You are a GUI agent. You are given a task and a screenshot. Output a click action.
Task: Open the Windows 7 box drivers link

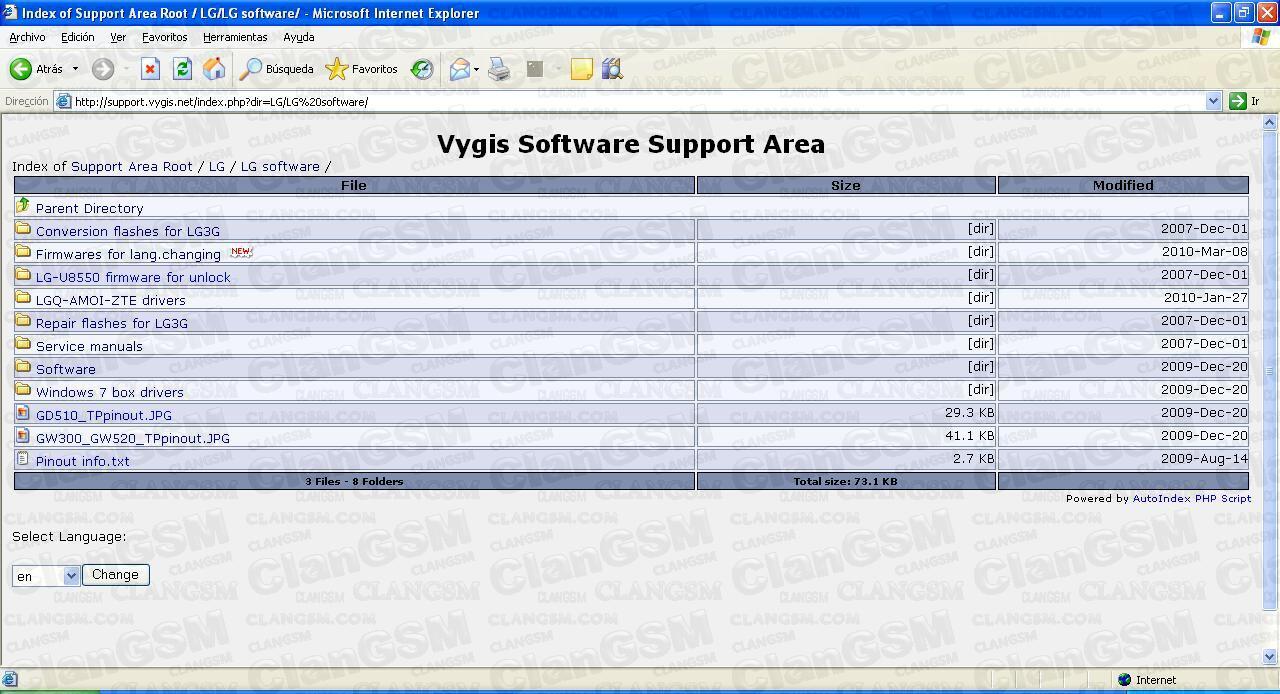point(110,392)
